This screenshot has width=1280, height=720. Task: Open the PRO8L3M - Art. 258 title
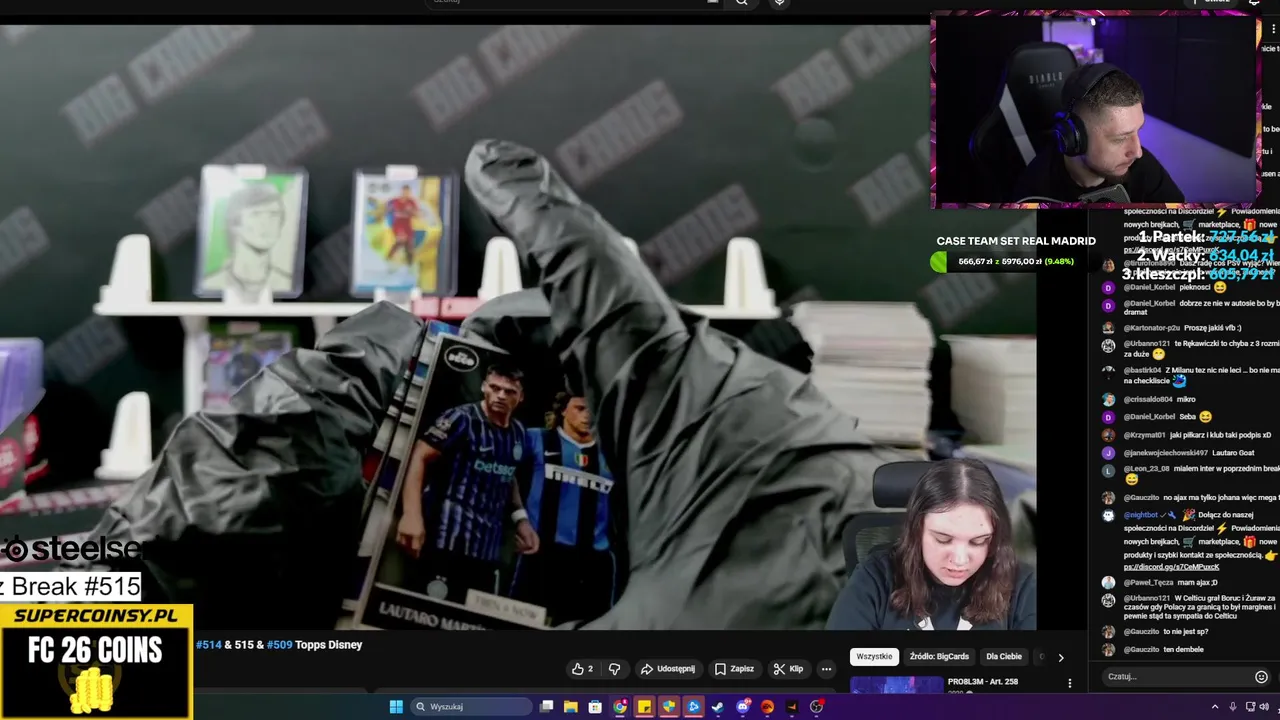(x=983, y=682)
